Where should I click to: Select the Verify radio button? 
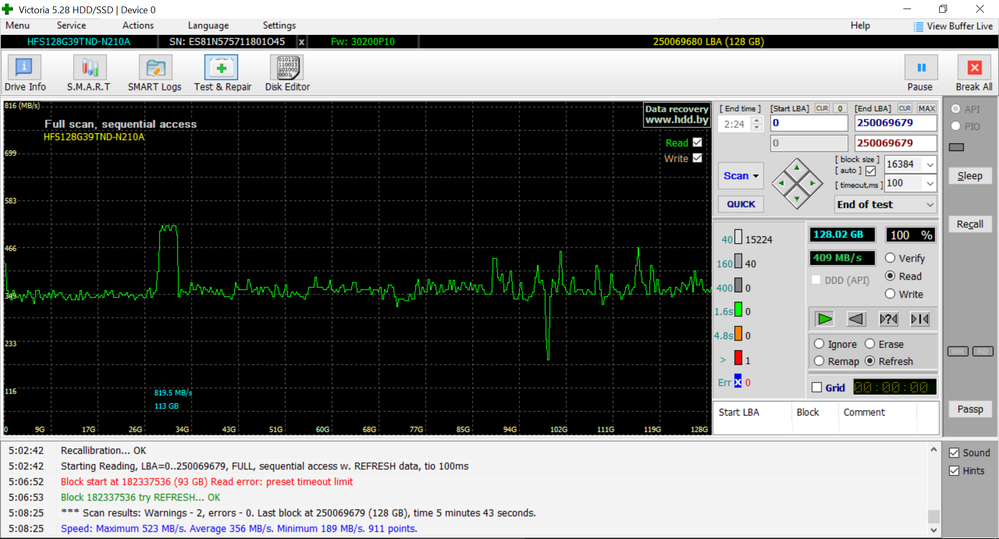[890, 258]
